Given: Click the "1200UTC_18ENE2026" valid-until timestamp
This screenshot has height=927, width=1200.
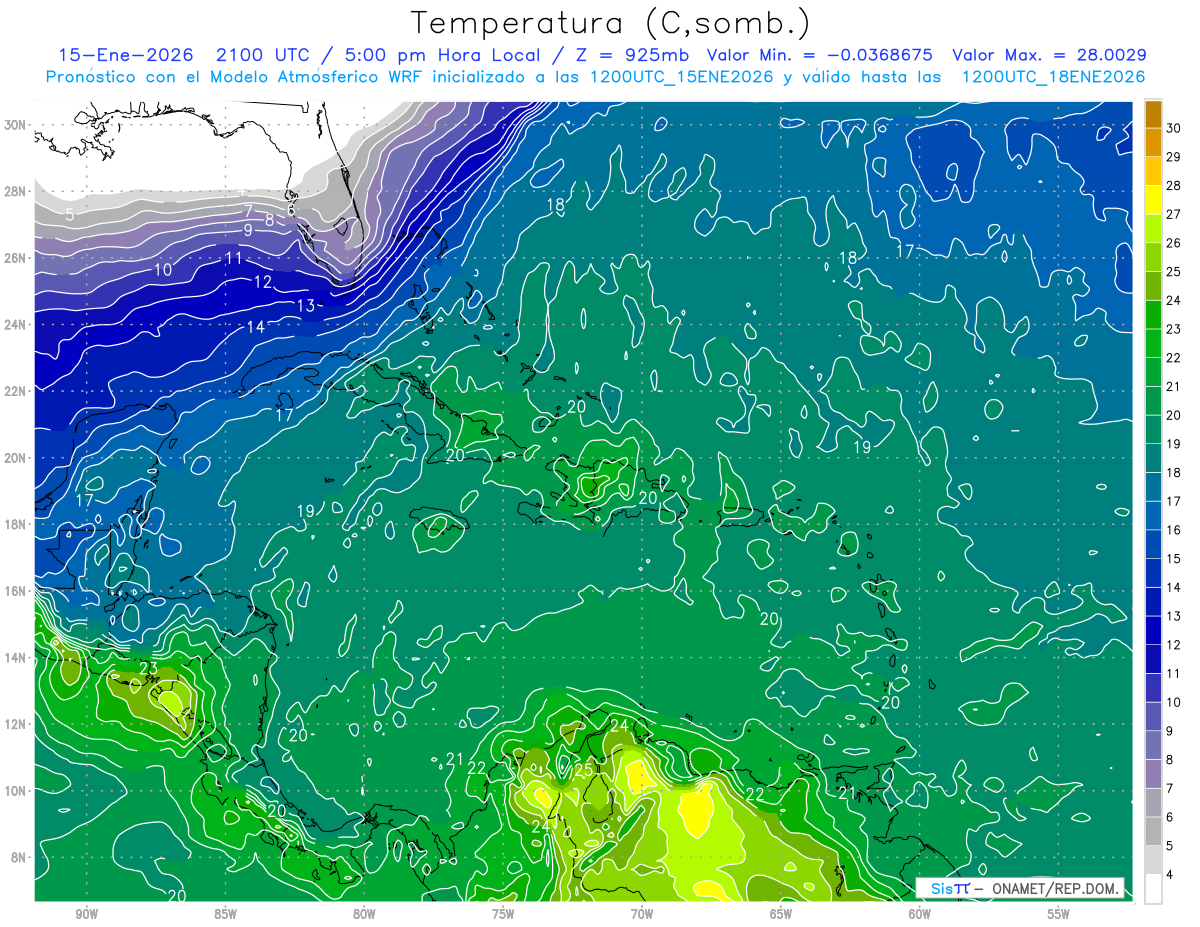Looking at the screenshot, I should coord(1052,77).
